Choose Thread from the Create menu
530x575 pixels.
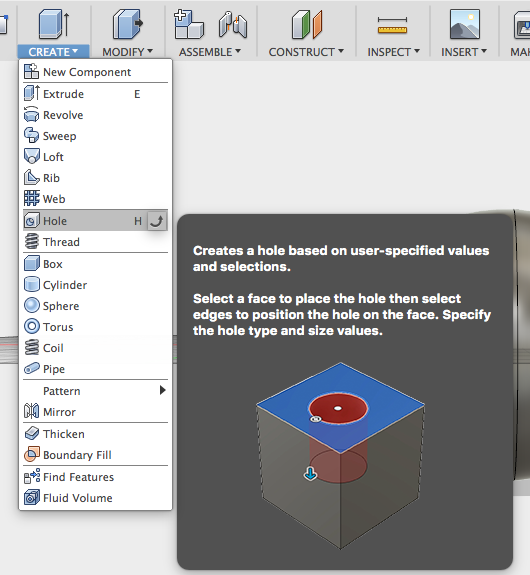click(x=95, y=242)
